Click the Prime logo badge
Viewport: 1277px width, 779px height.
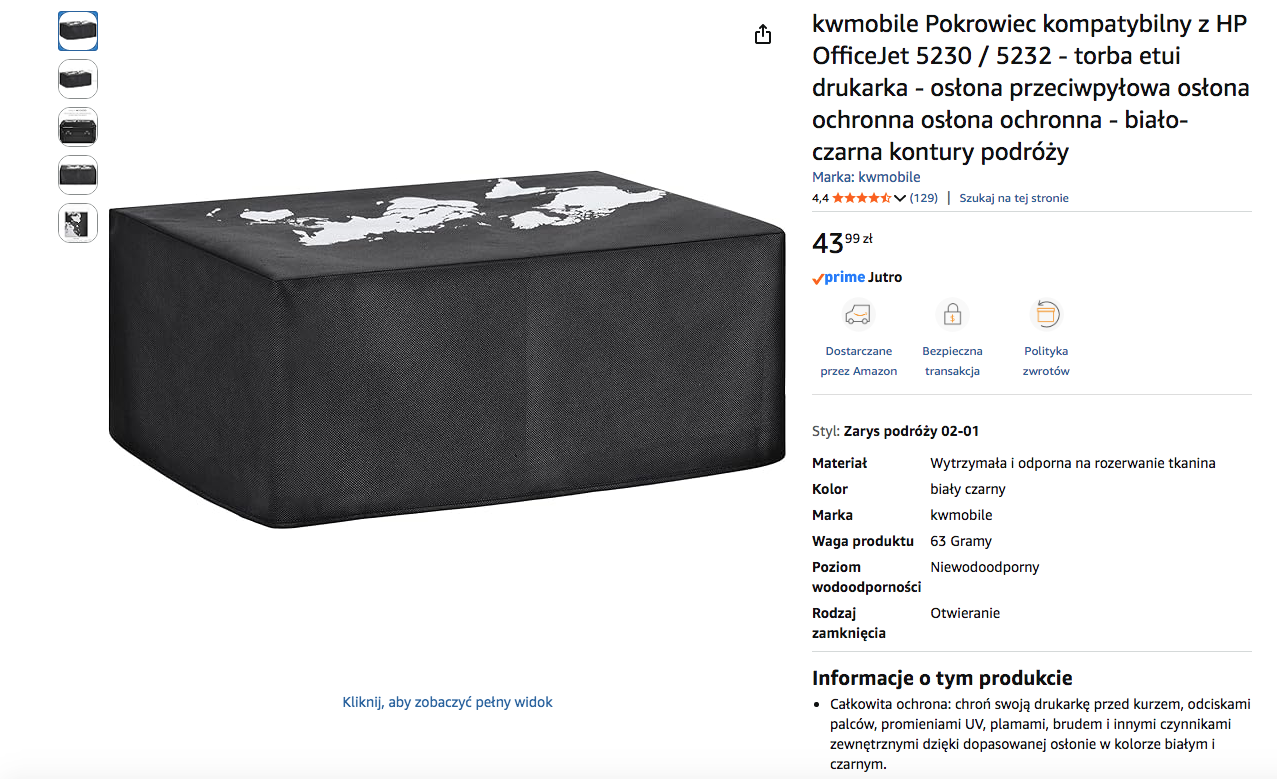coord(838,277)
